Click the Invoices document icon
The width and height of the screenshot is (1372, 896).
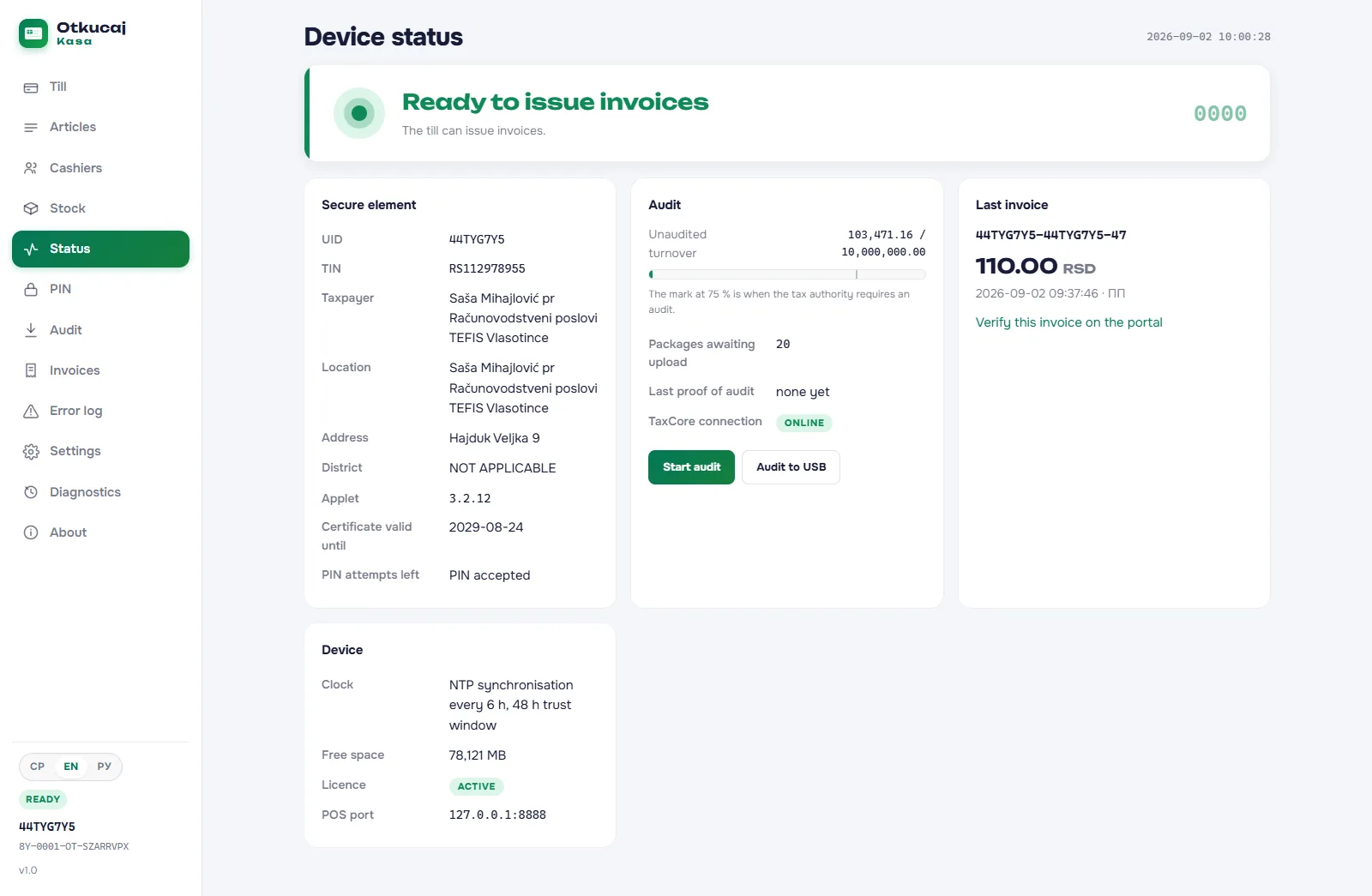31,370
